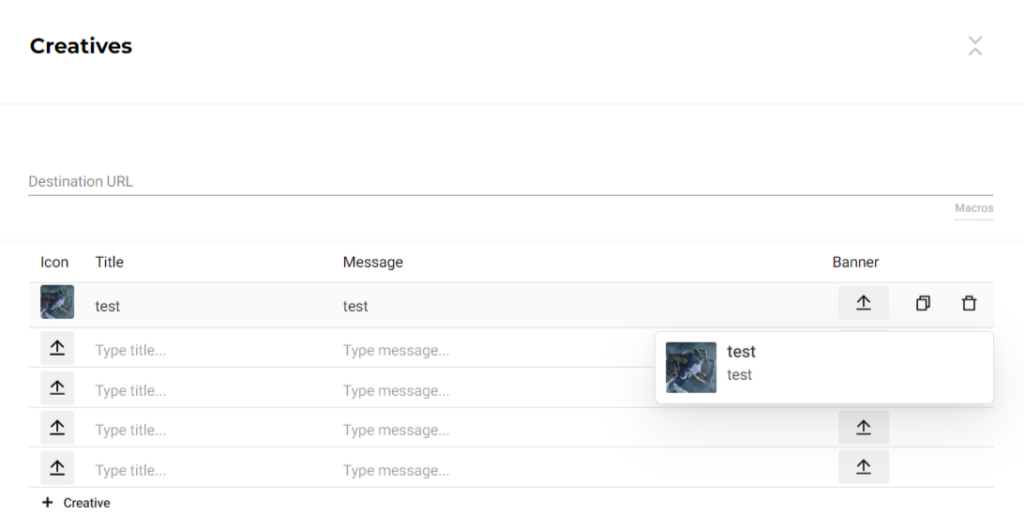Upload banner for the test creative
Image resolution: width=1024 pixels, height=516 pixels.
click(863, 303)
